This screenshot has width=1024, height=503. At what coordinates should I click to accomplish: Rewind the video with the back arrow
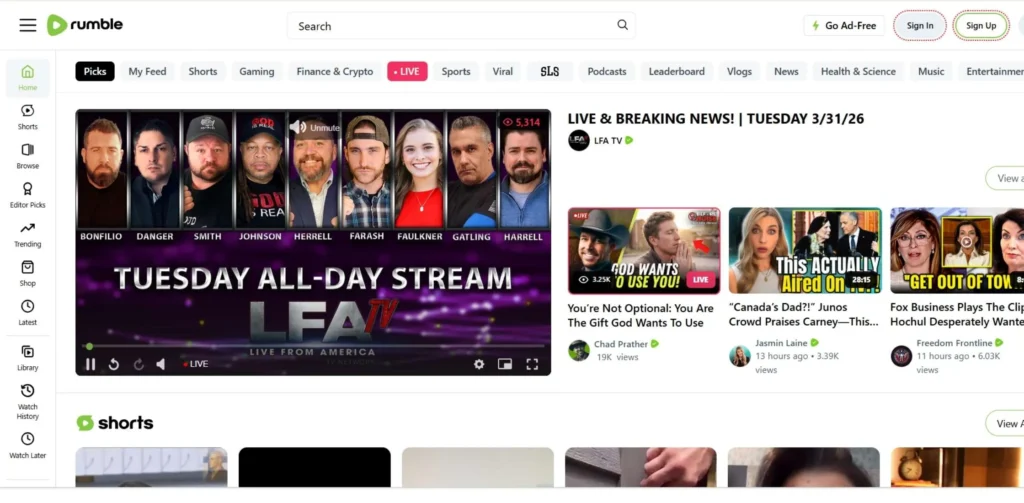[x=114, y=364]
